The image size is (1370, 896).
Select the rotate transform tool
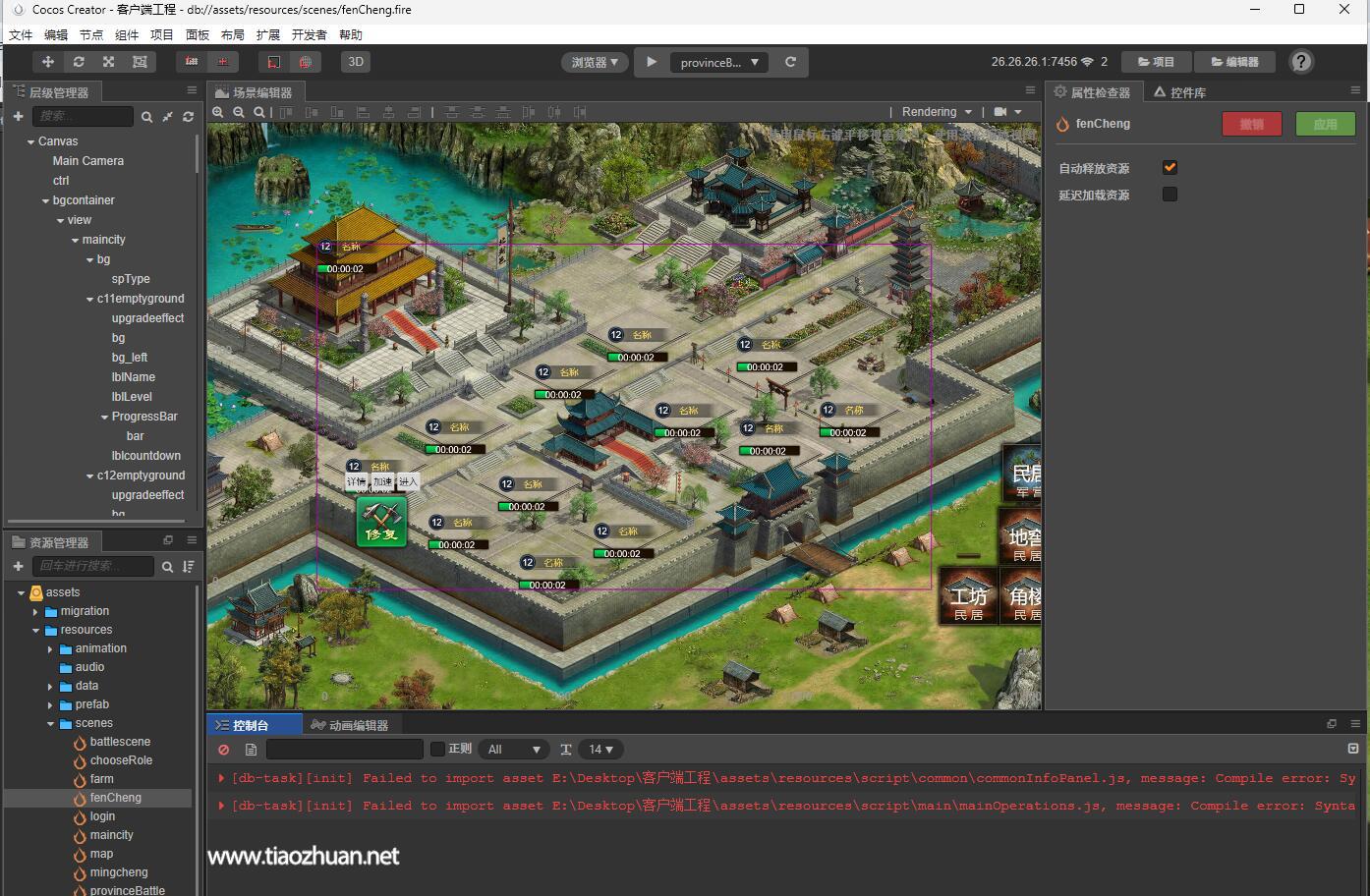[79, 62]
